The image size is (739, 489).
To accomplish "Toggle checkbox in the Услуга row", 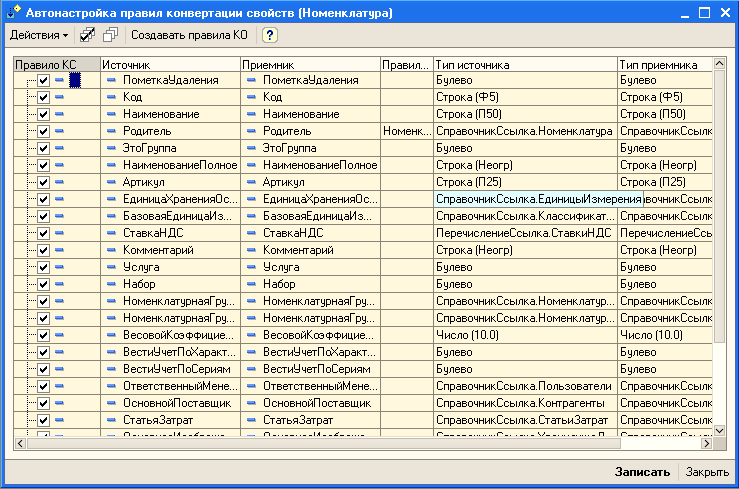I will [x=43, y=267].
